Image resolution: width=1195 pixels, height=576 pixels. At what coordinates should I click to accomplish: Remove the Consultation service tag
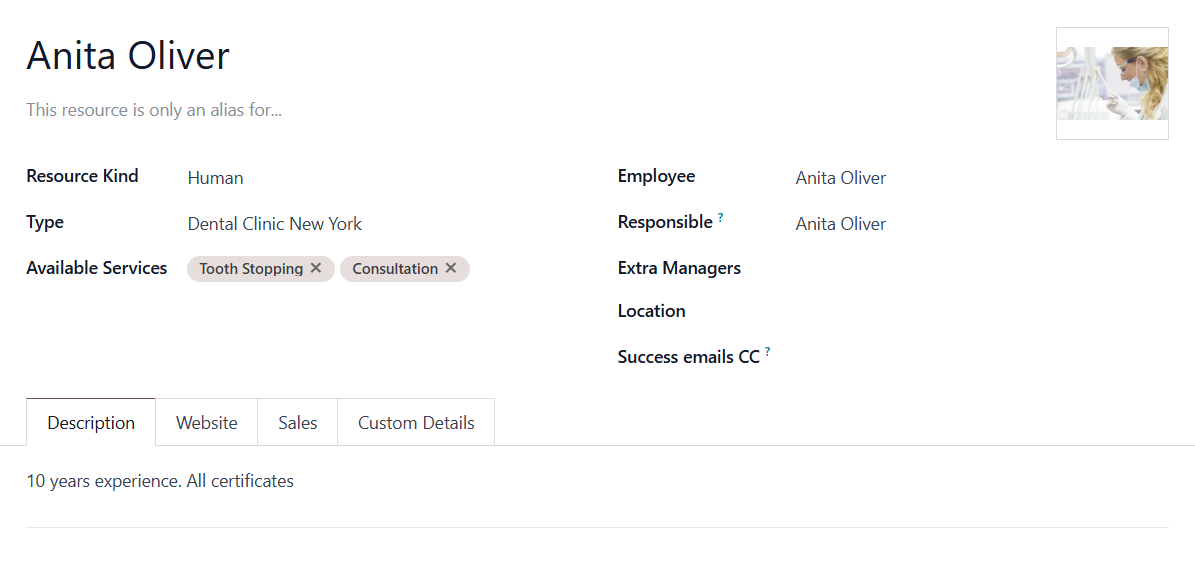[x=450, y=268]
